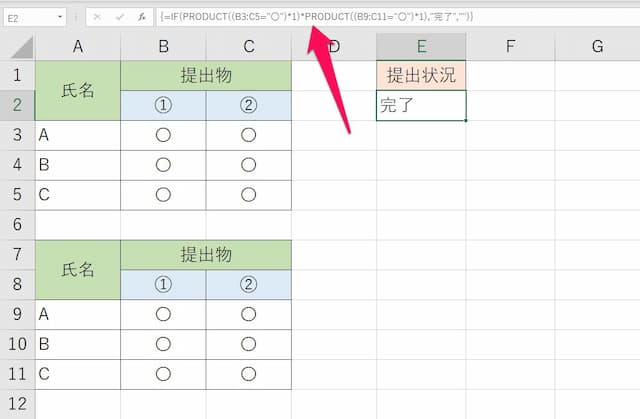Select column E header
The image size is (640, 419).
tap(421, 45)
